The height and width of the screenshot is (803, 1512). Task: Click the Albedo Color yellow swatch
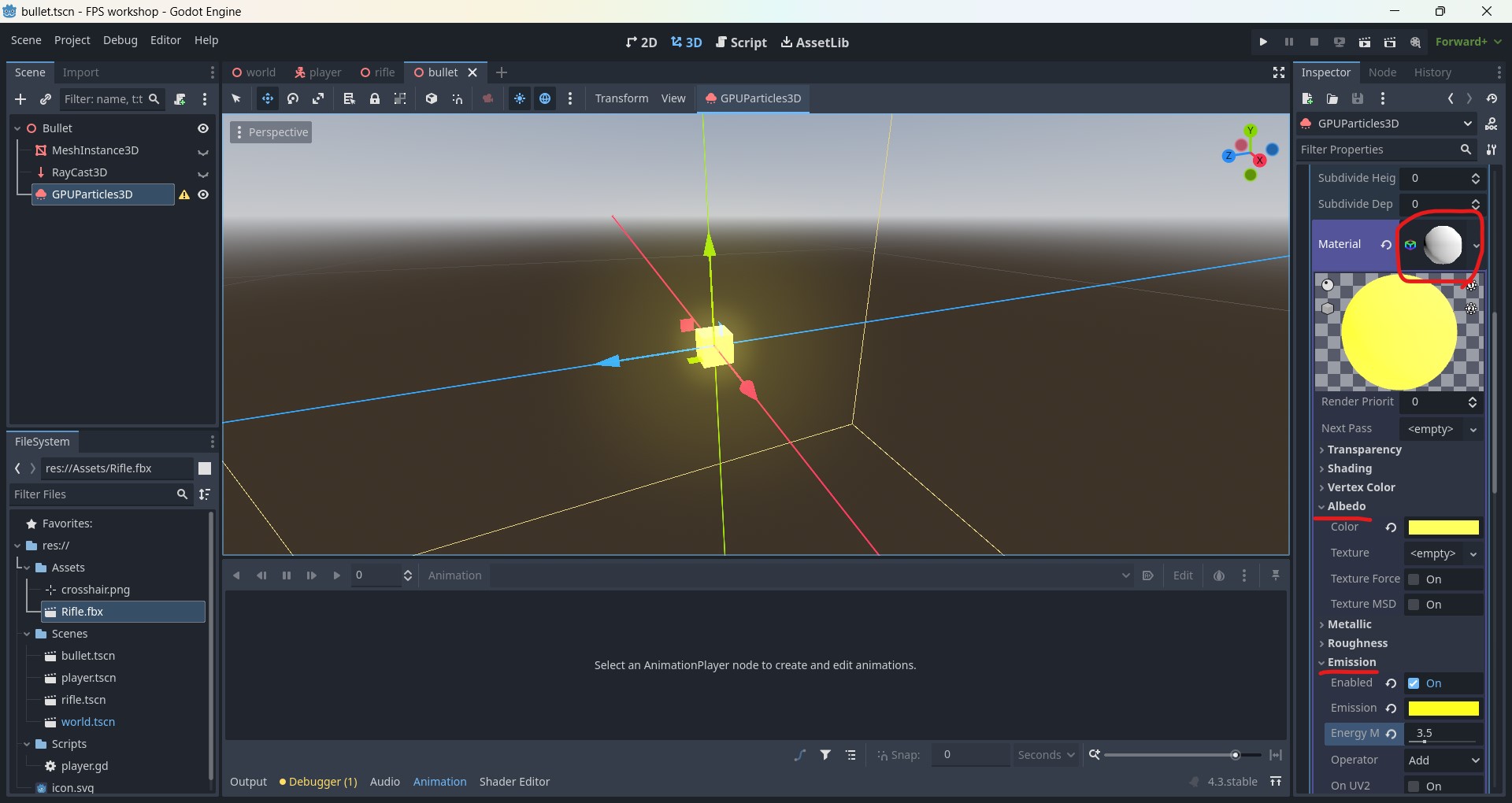pyautogui.click(x=1443, y=527)
